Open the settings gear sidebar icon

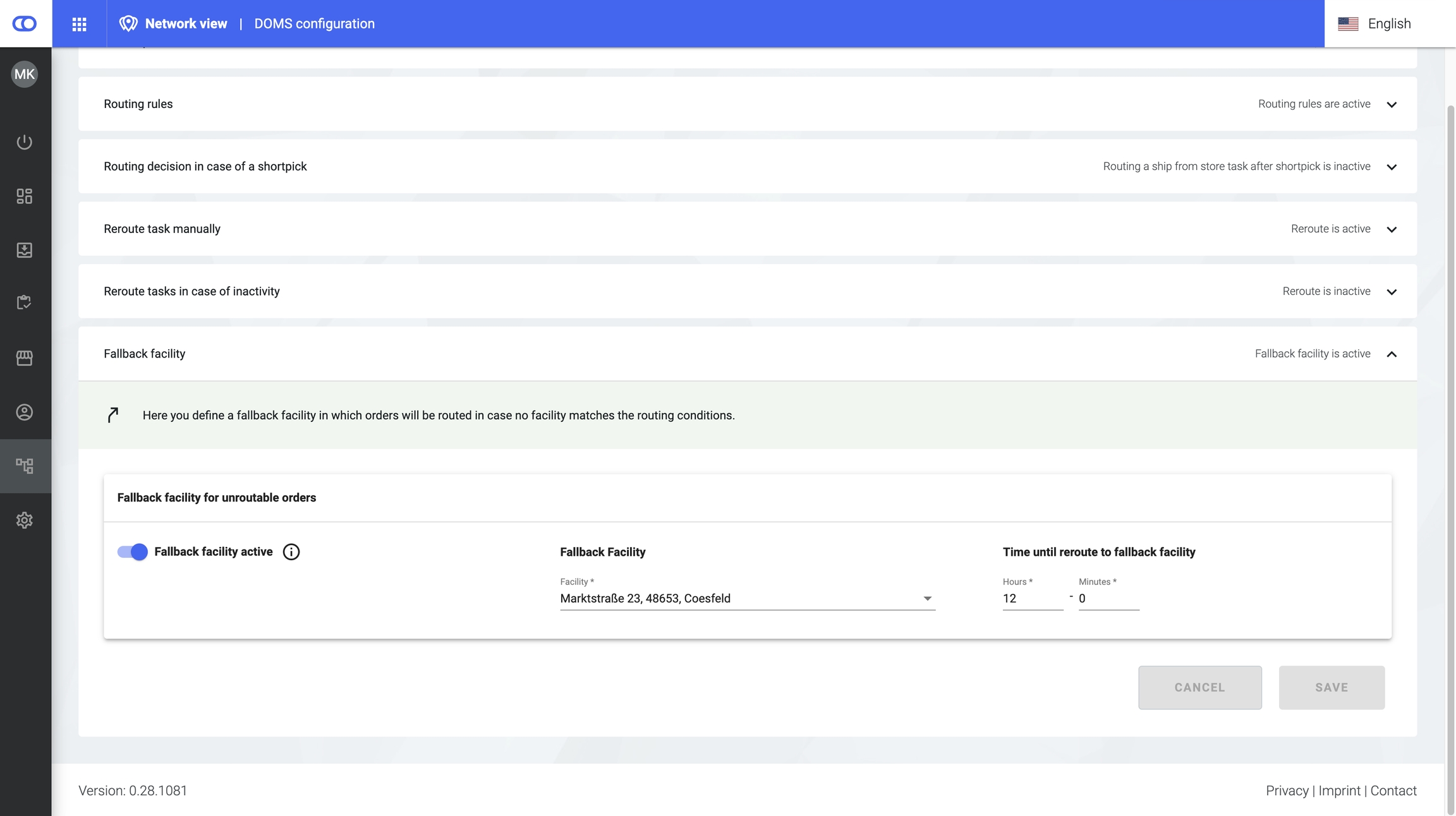pyautogui.click(x=25, y=520)
